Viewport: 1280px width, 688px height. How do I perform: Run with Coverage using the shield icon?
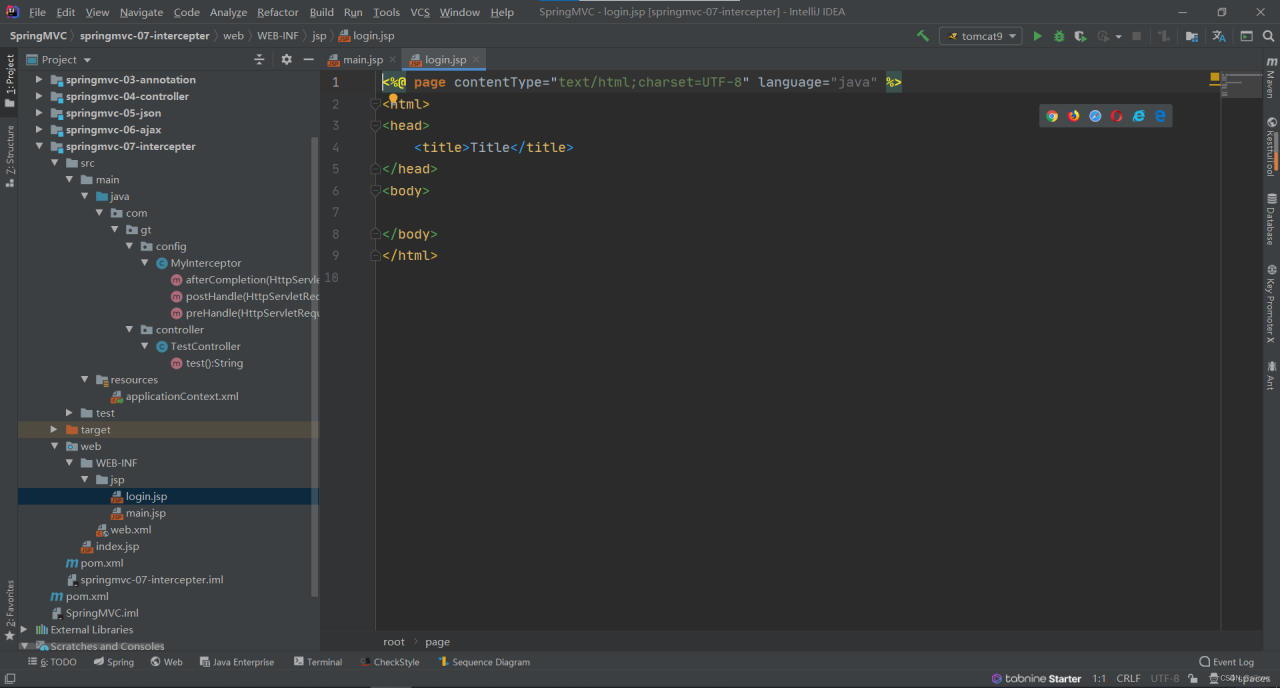[1080, 36]
